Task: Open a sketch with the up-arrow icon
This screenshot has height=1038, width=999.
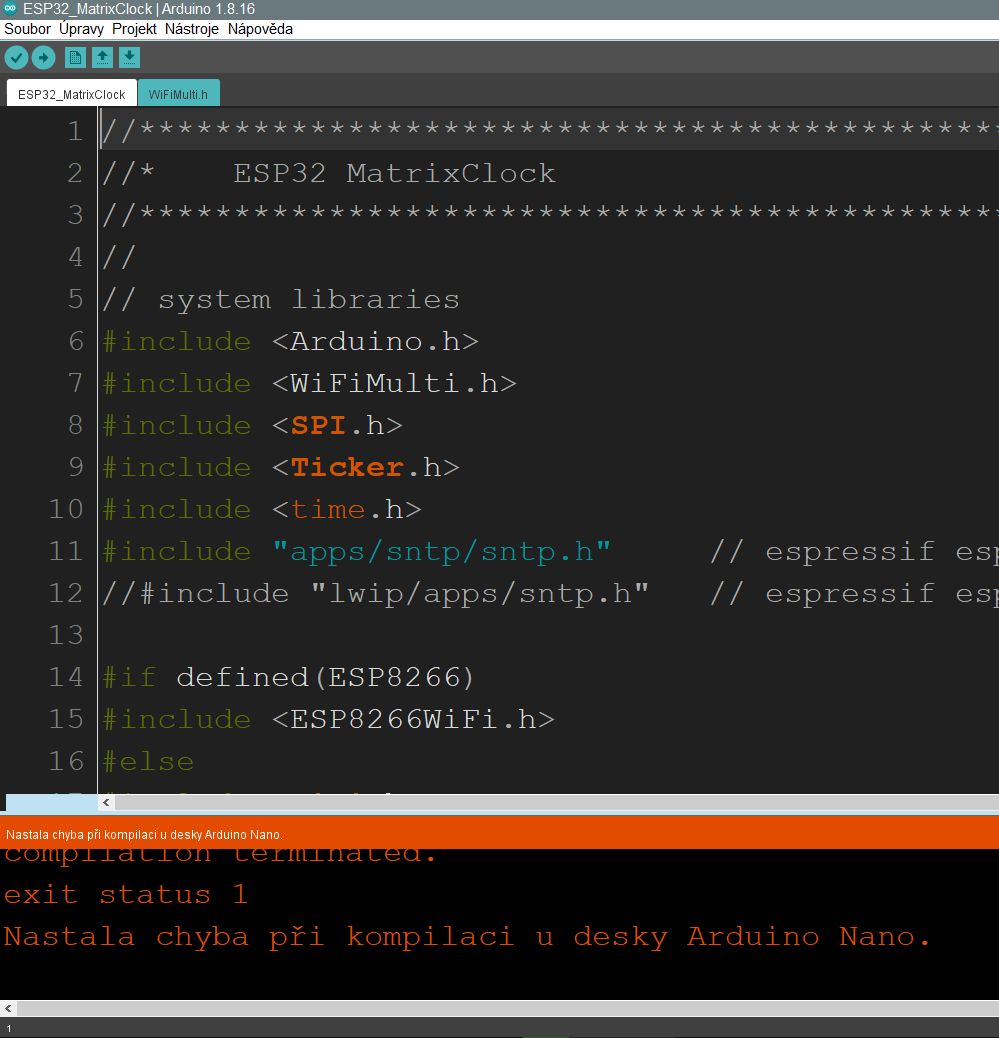Action: point(102,58)
